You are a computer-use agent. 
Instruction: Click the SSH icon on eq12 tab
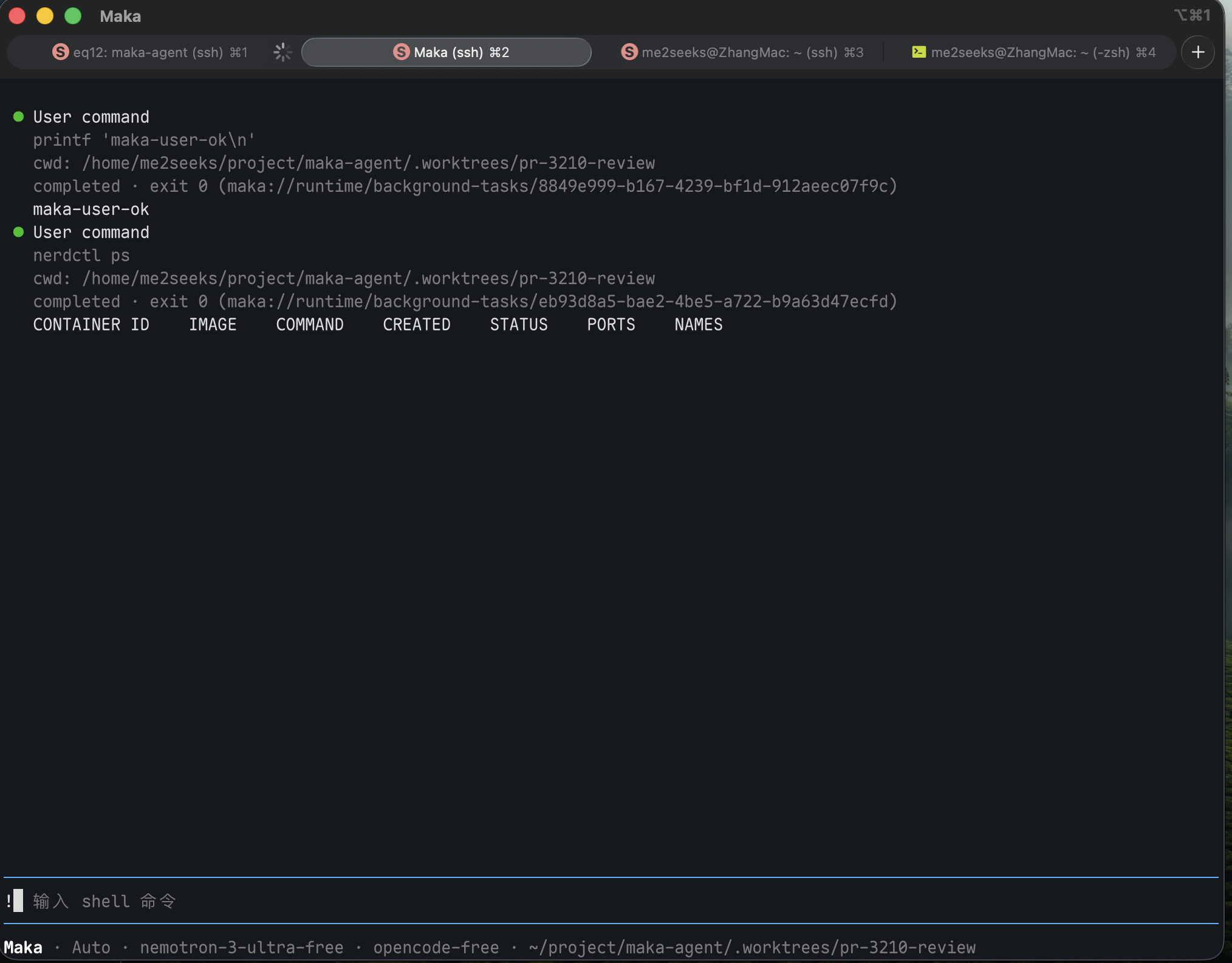click(60, 52)
